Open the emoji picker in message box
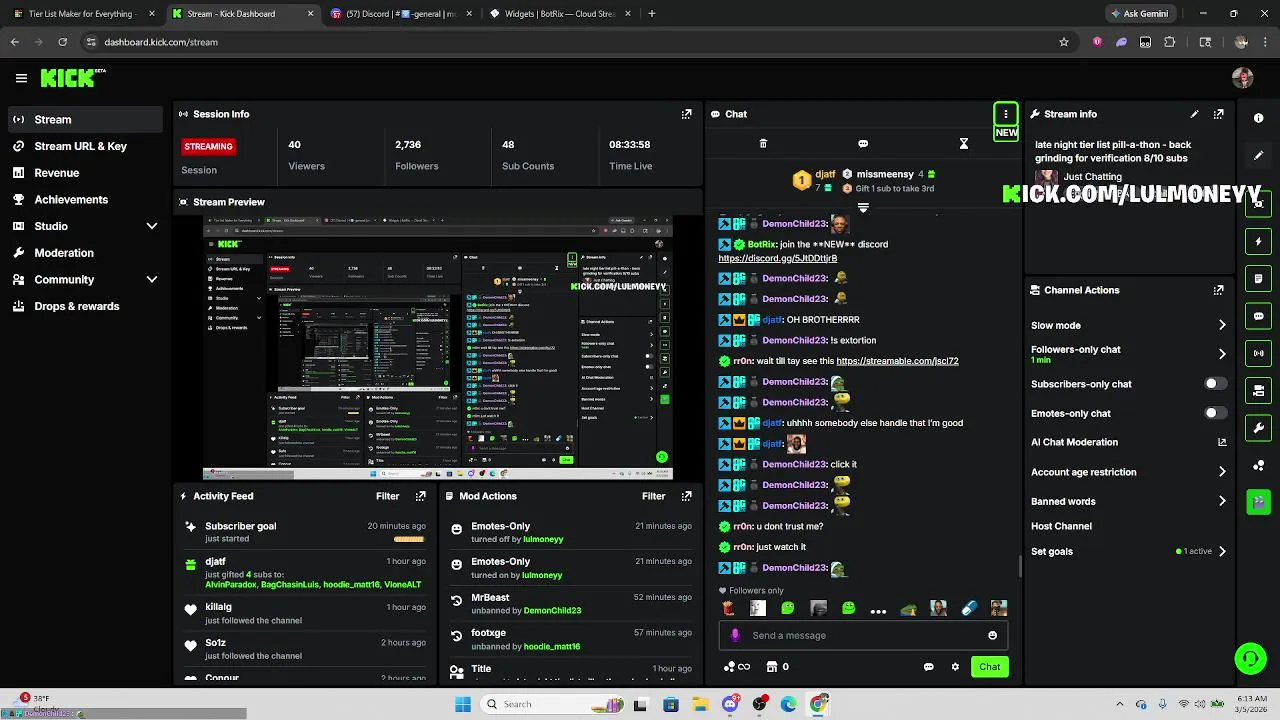 pos(992,635)
